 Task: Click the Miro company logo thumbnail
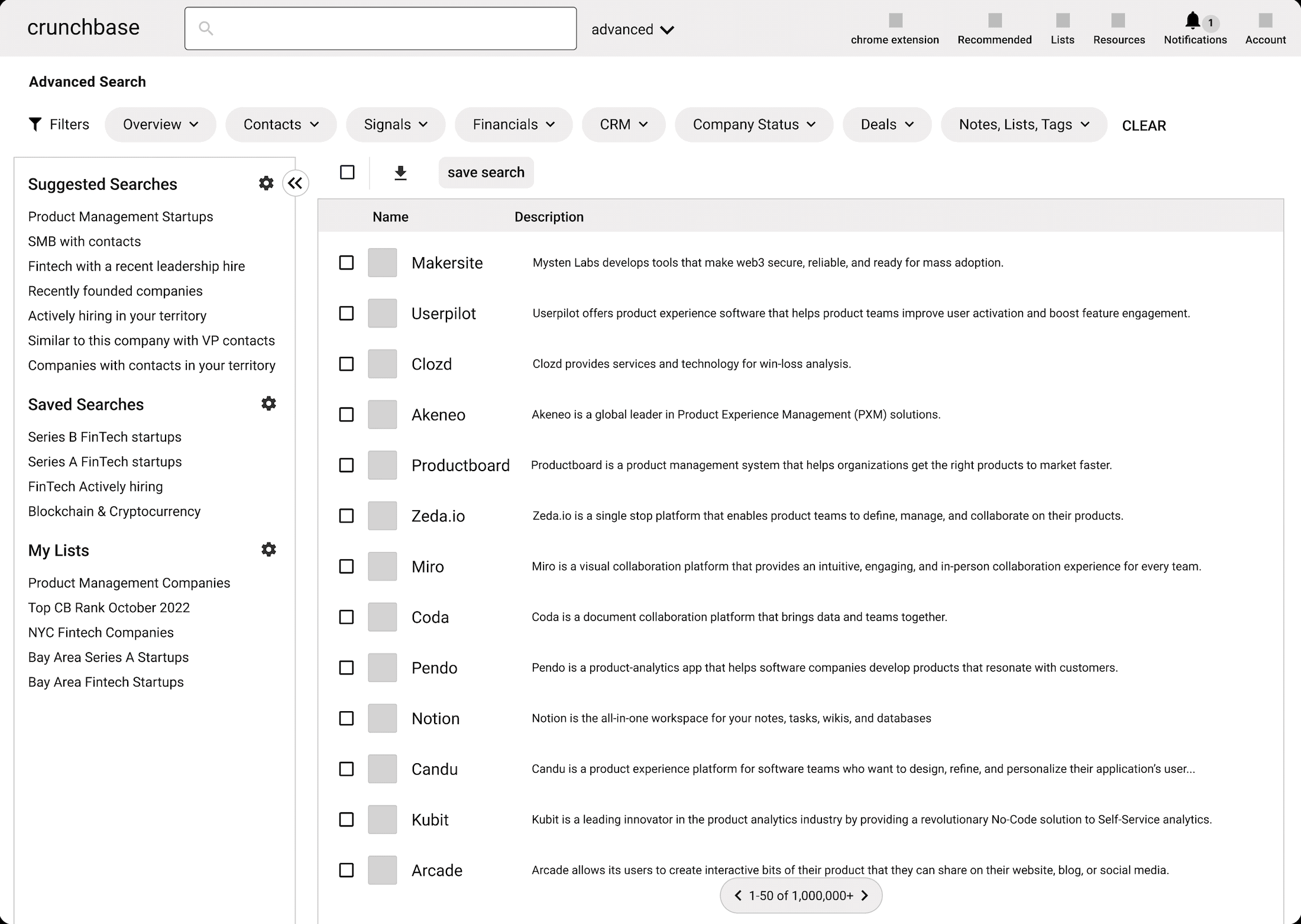[x=382, y=566]
